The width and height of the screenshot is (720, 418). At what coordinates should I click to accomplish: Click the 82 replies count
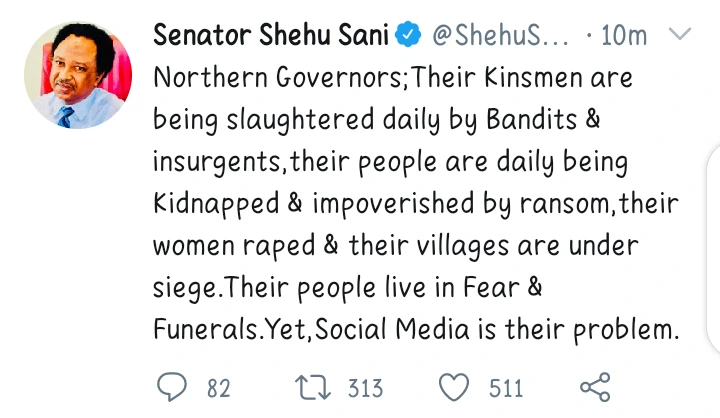(218, 387)
